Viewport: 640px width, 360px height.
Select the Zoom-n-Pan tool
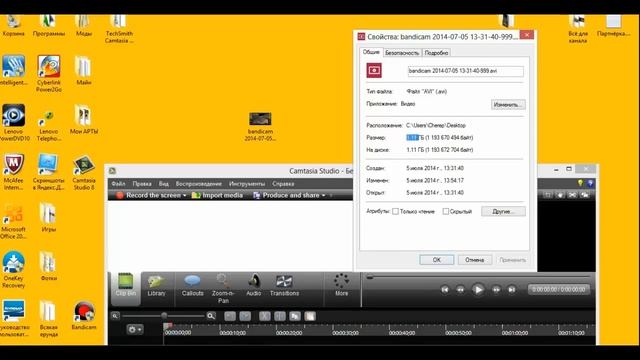[223, 289]
